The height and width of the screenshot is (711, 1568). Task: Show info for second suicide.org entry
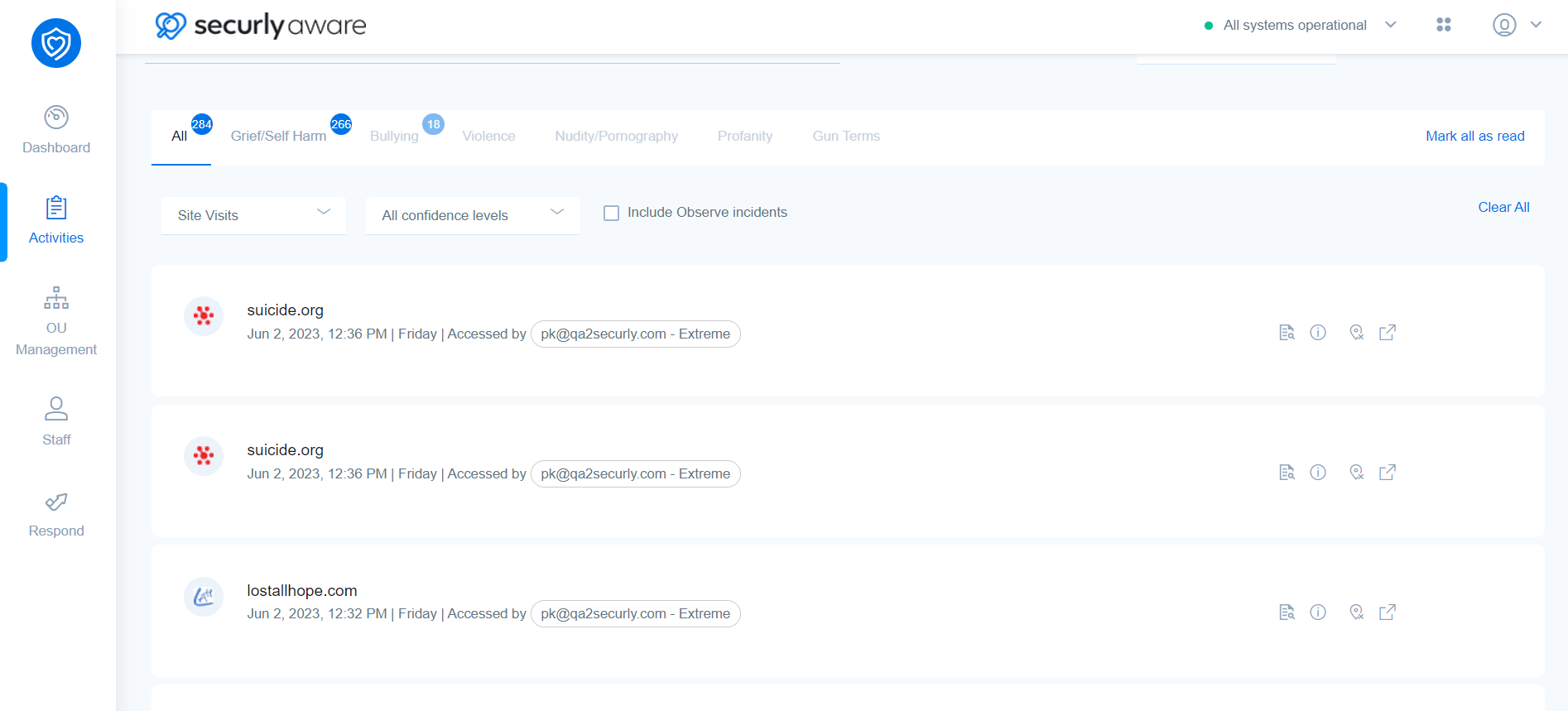[x=1318, y=473]
